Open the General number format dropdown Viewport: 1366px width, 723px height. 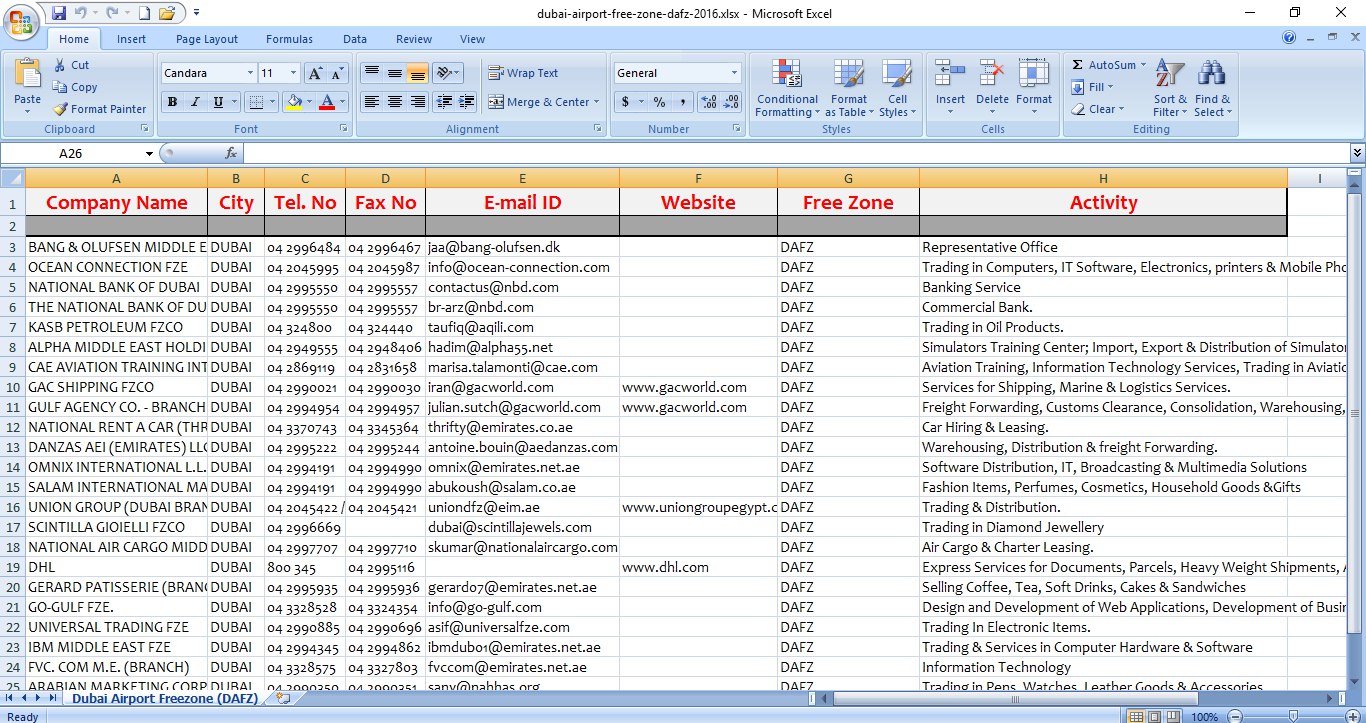click(734, 73)
